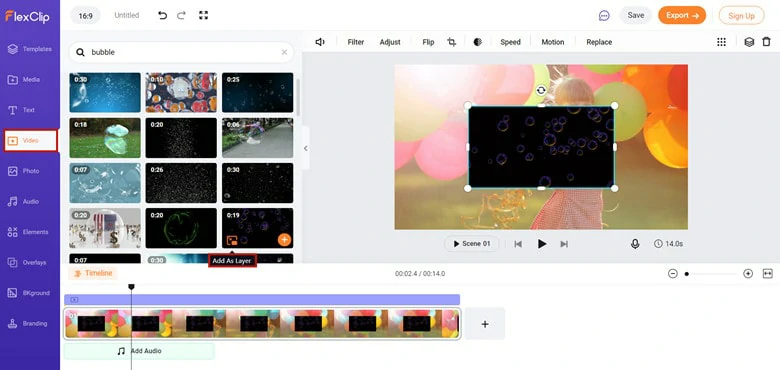Click the orange add plus on bubble clip
780x370 pixels.
(x=284, y=240)
